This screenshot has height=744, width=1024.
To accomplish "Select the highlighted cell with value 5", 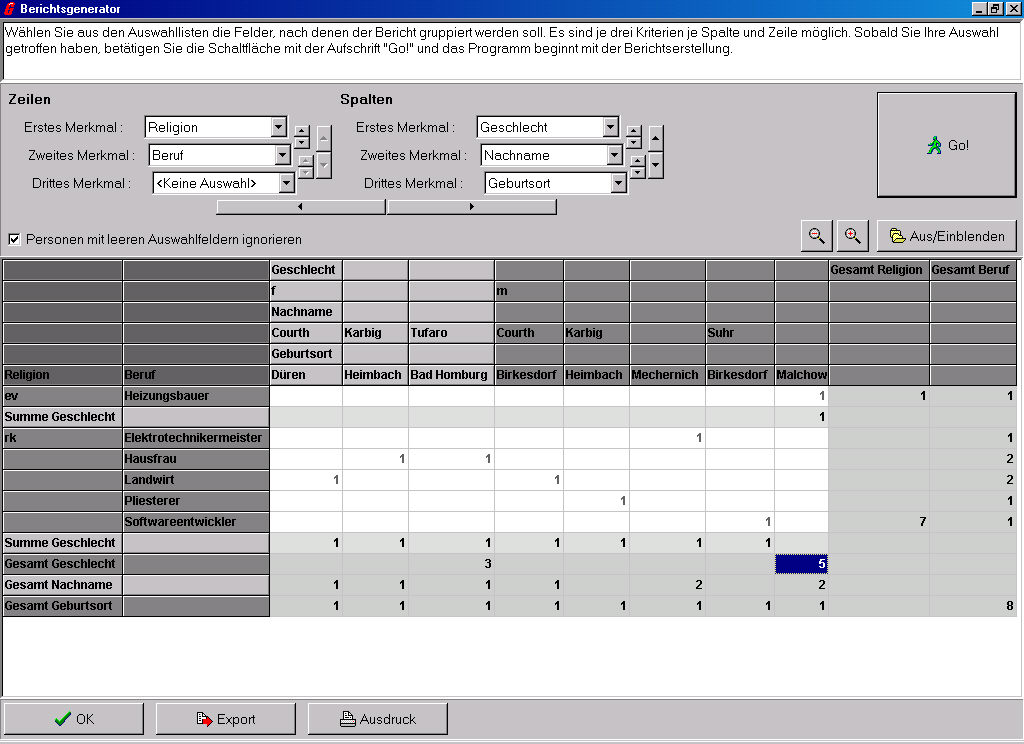I will pos(801,564).
